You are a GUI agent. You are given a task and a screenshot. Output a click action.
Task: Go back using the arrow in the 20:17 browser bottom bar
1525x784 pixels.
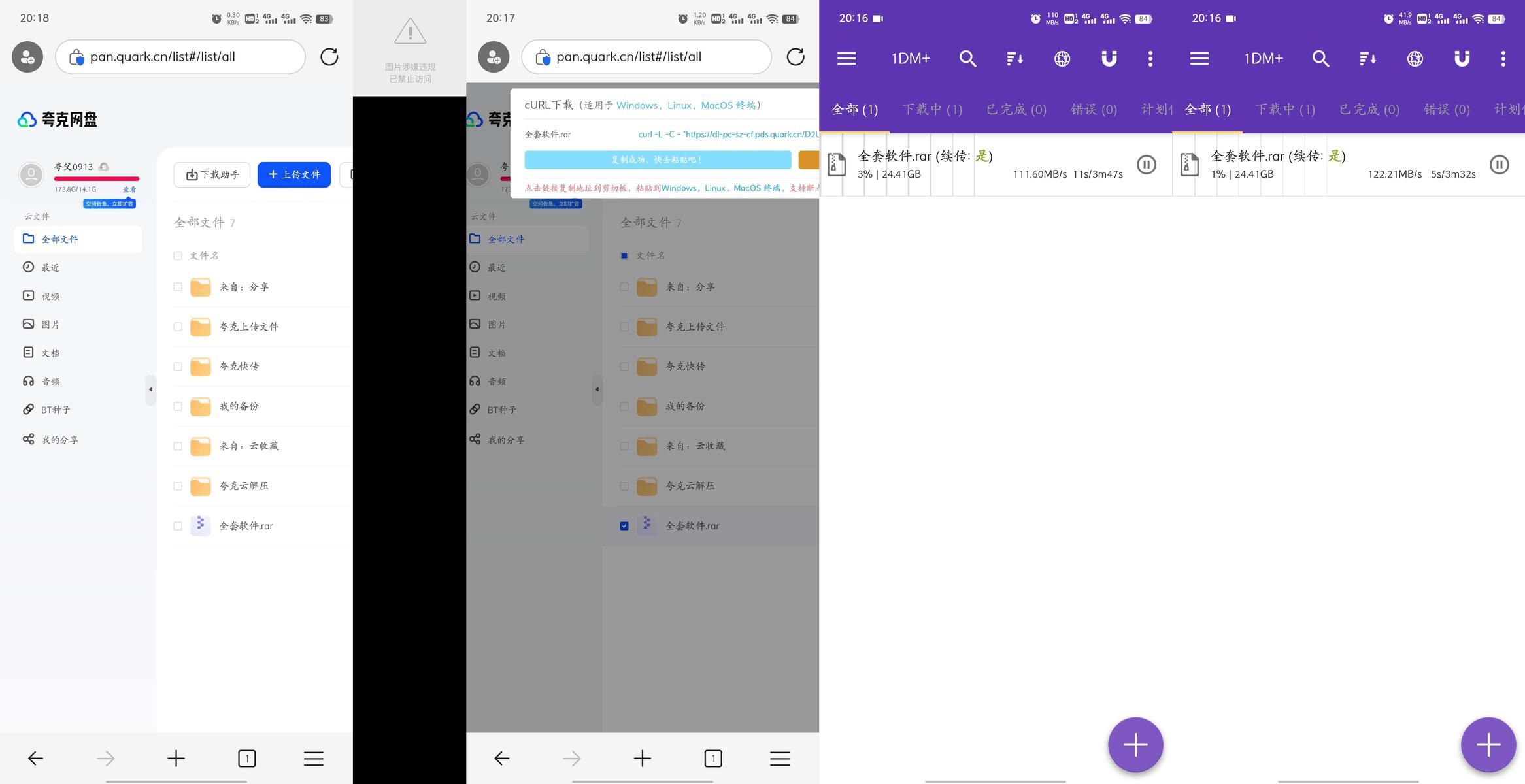501,758
